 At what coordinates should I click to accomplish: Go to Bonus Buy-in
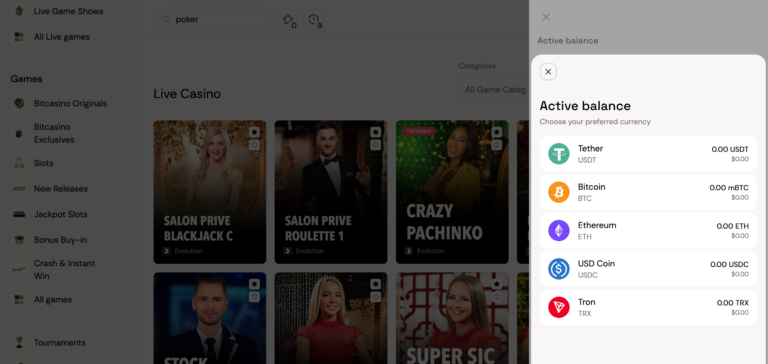60,240
